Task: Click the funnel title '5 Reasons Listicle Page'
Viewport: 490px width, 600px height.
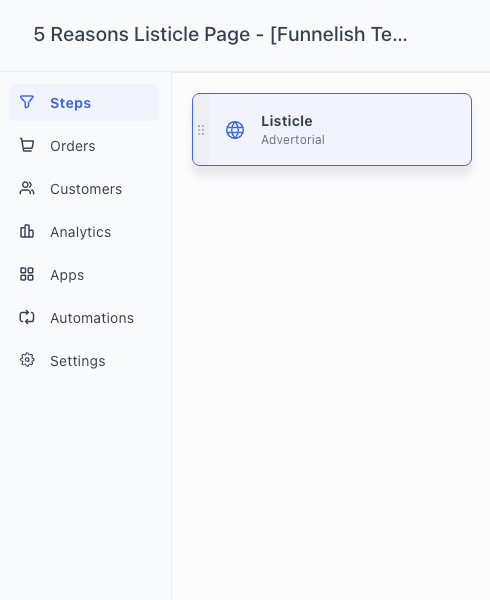Action: coord(142,34)
